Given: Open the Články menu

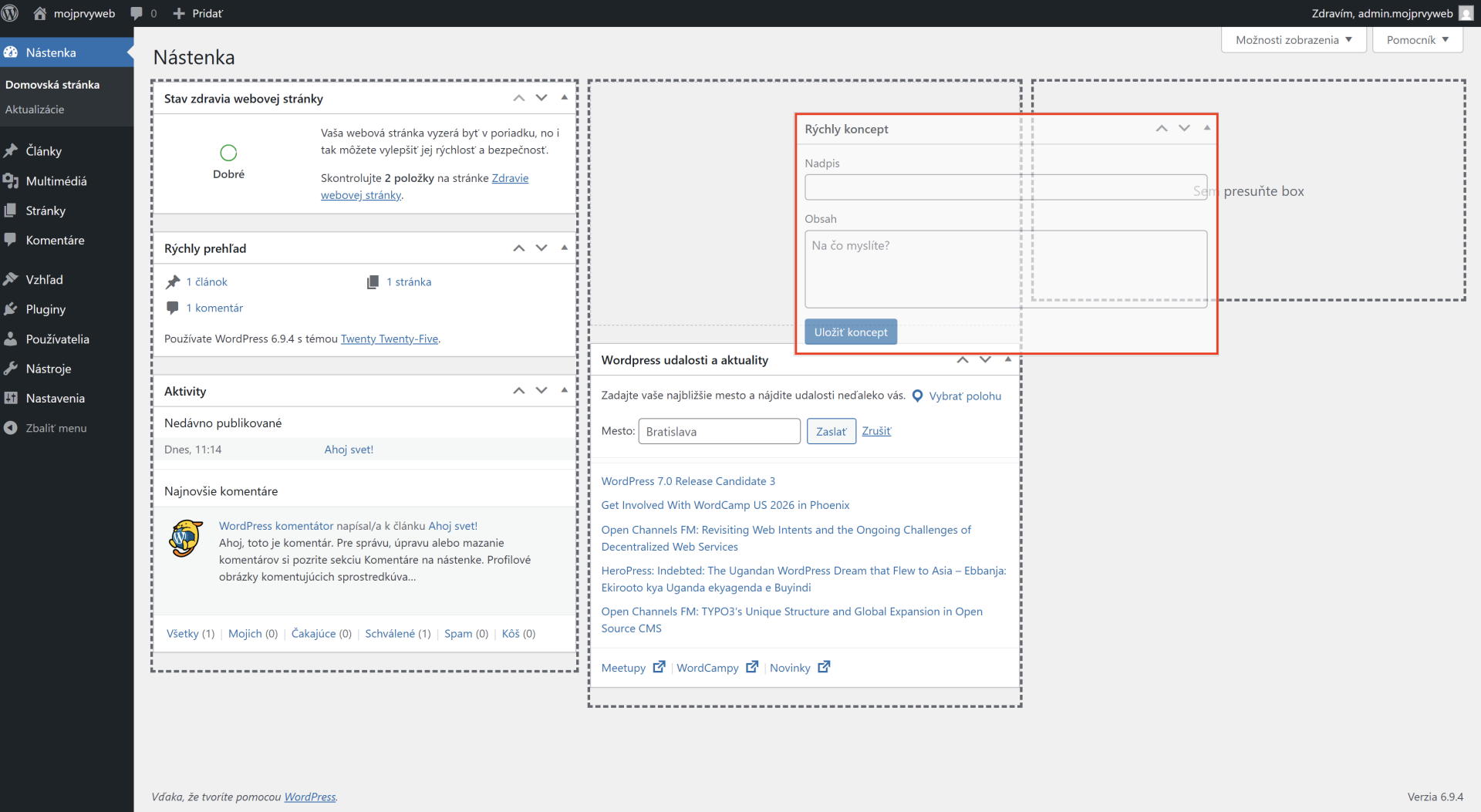Looking at the screenshot, I should coord(66,151).
